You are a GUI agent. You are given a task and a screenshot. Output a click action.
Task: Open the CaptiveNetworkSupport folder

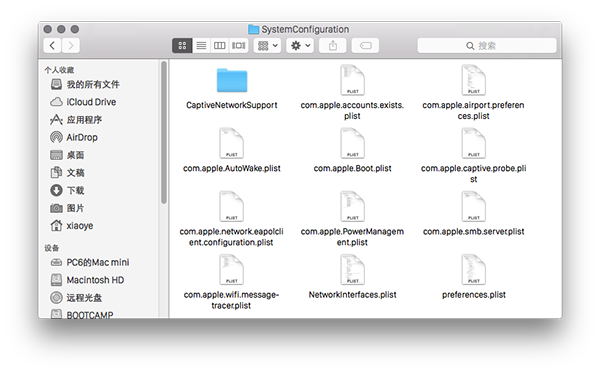pos(232,89)
